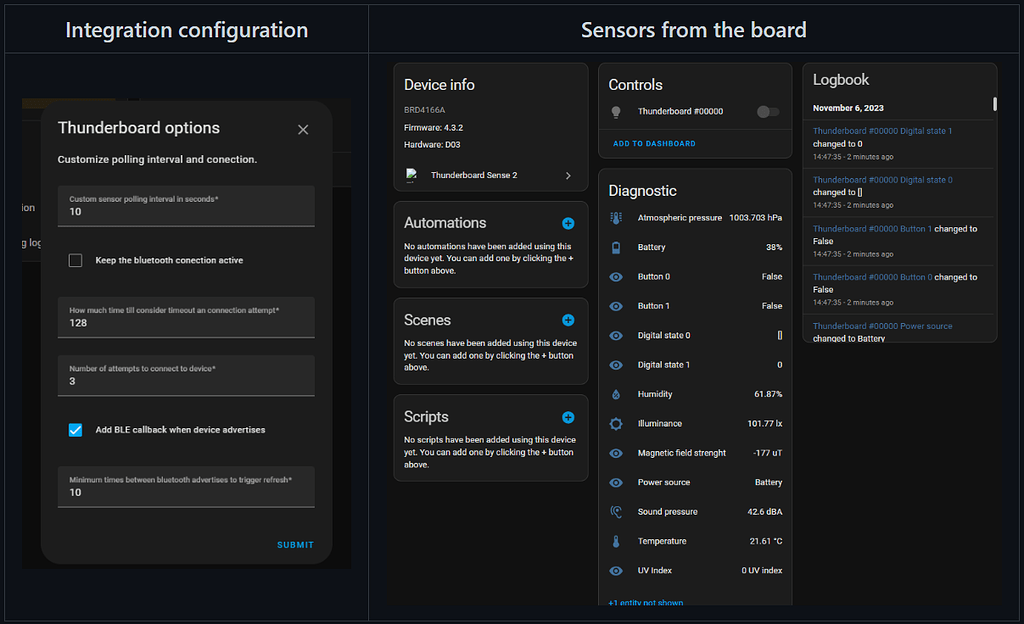Screen dimensions: 1024x624
Task: Select the thermometer icon beside Temperature
Action: (616, 541)
